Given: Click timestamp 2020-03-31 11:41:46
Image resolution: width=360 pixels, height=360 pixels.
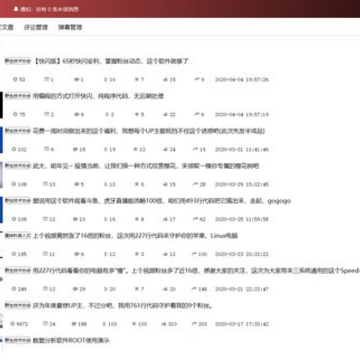Looking at the screenshot, I should tap(242, 149).
